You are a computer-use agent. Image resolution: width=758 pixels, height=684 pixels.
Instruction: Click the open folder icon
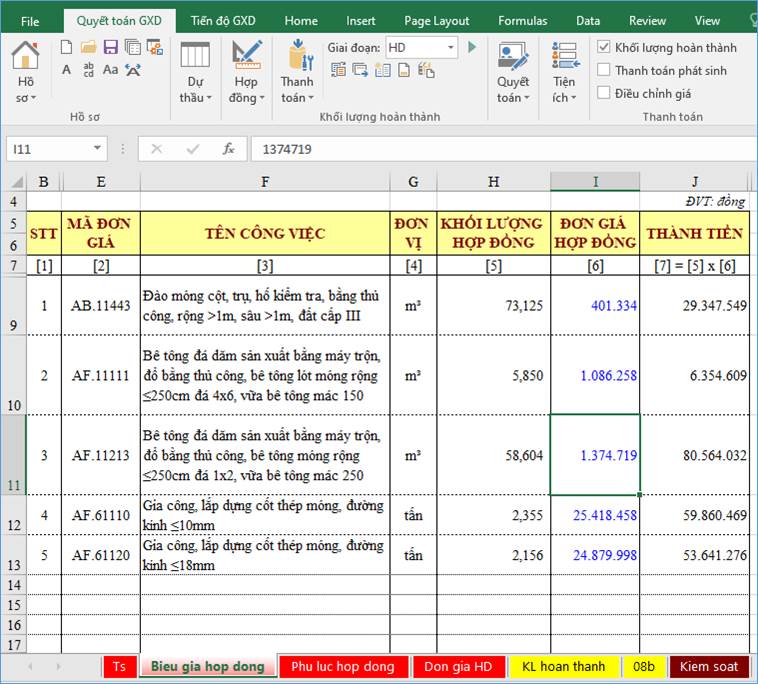coord(88,47)
